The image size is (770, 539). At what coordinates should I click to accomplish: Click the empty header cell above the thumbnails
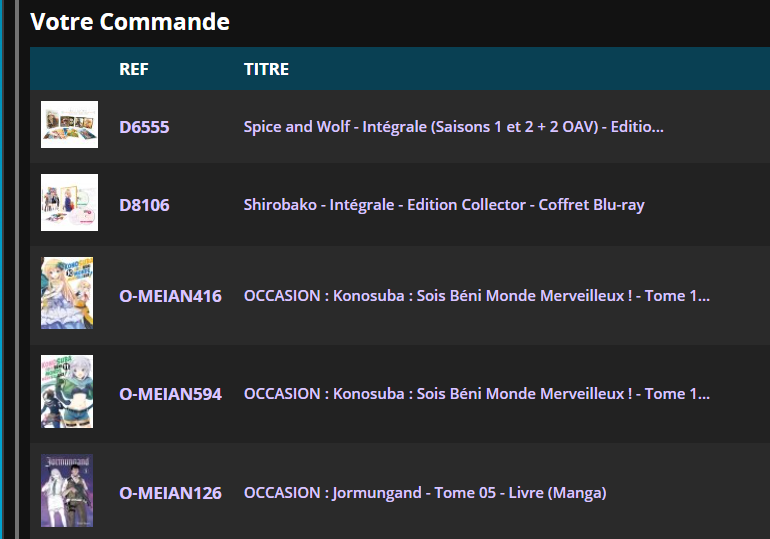pyautogui.click(x=69, y=69)
